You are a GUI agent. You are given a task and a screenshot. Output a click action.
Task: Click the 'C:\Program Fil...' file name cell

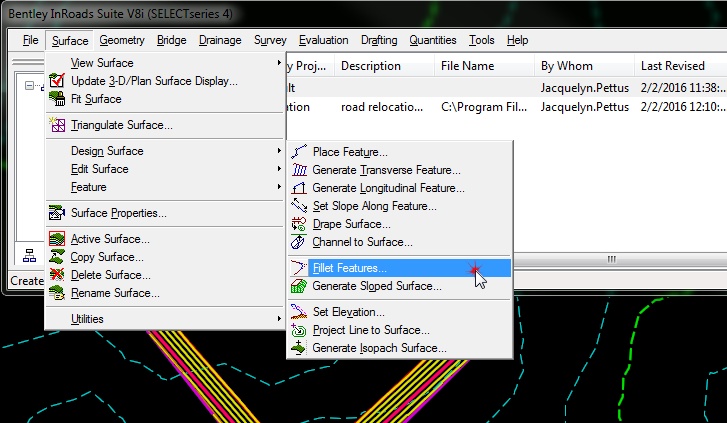(484, 107)
